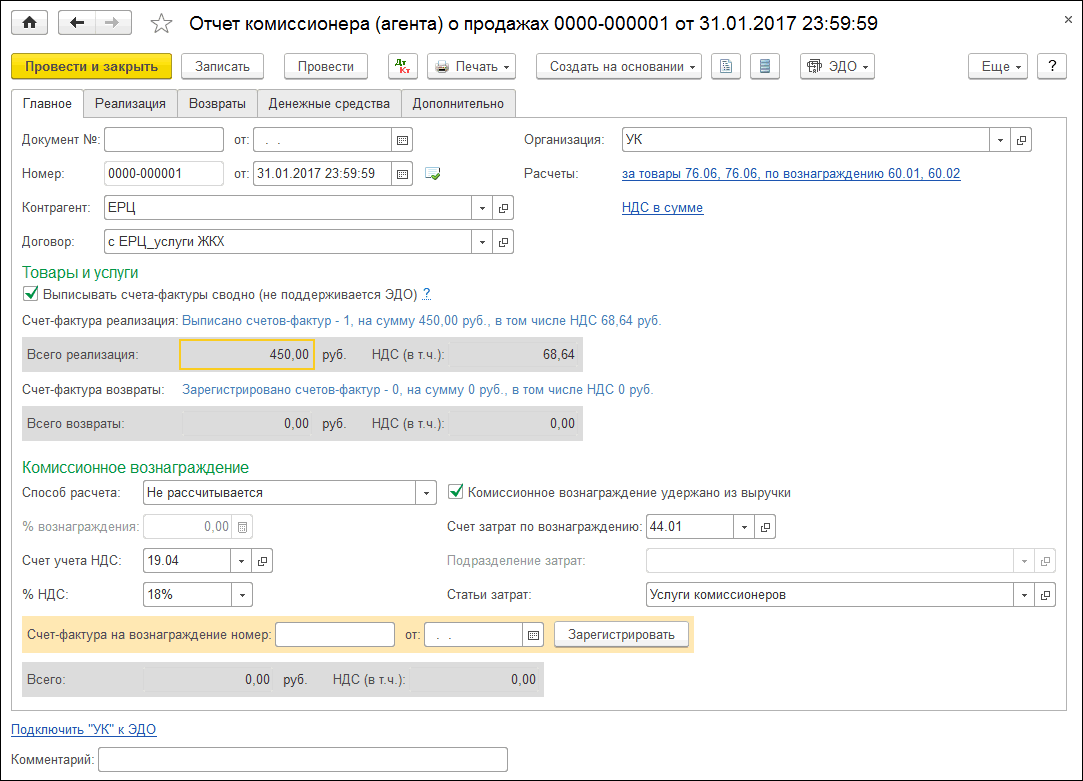Click calculator icon next to % вознаграждения
The image size is (1083, 781).
pyautogui.click(x=243, y=526)
